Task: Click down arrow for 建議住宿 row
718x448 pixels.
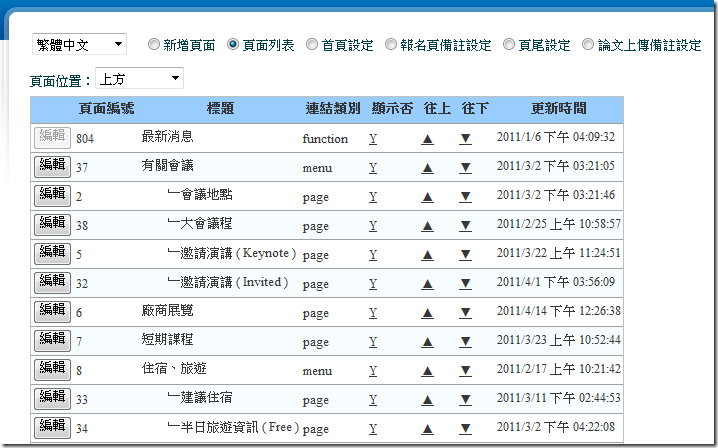Action: click(465, 400)
